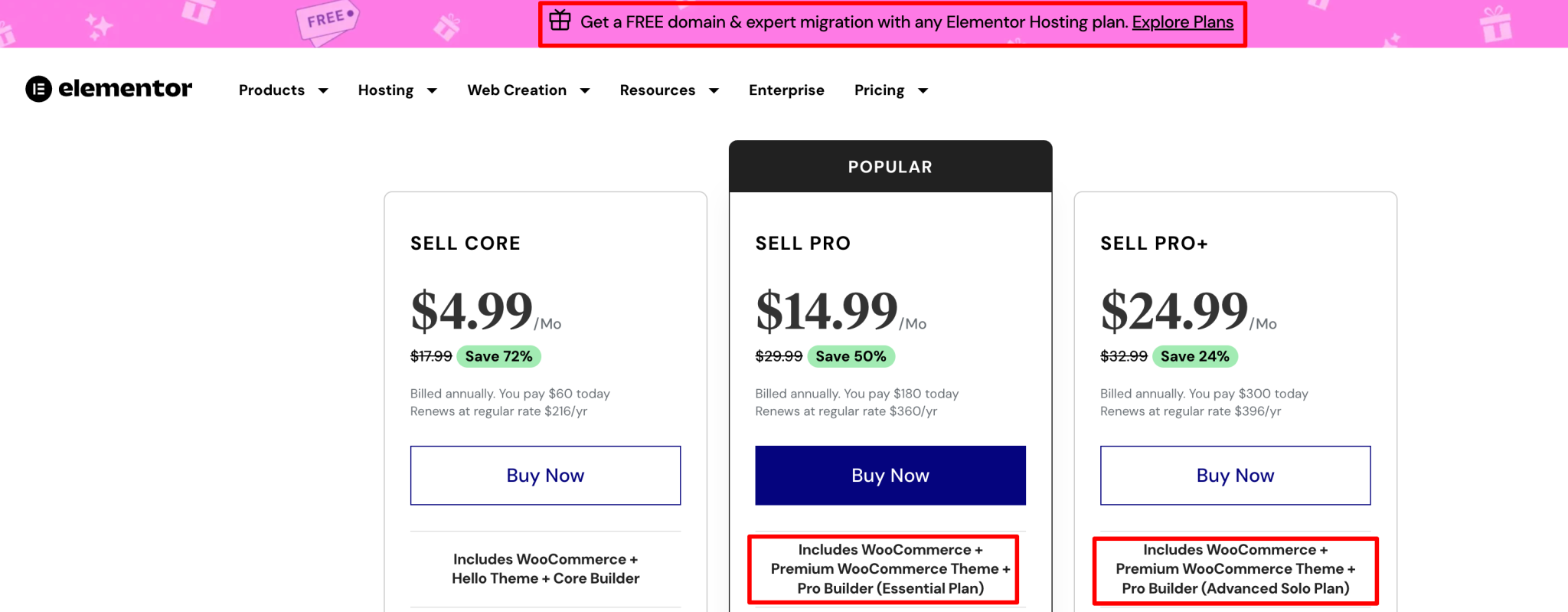Click the SELL CORE plan title
This screenshot has width=1568, height=612.
click(x=465, y=243)
